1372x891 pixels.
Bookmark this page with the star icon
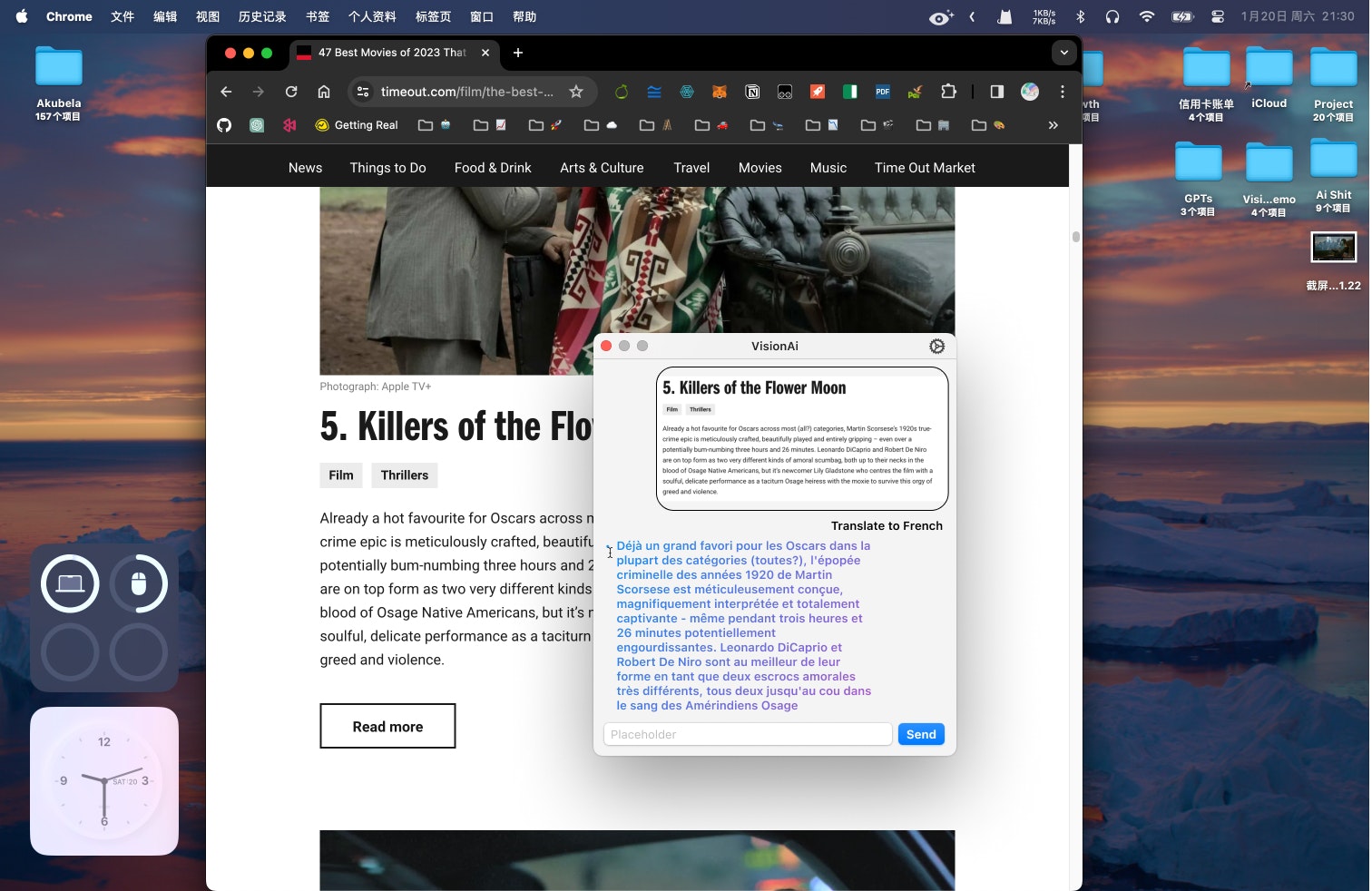click(576, 92)
